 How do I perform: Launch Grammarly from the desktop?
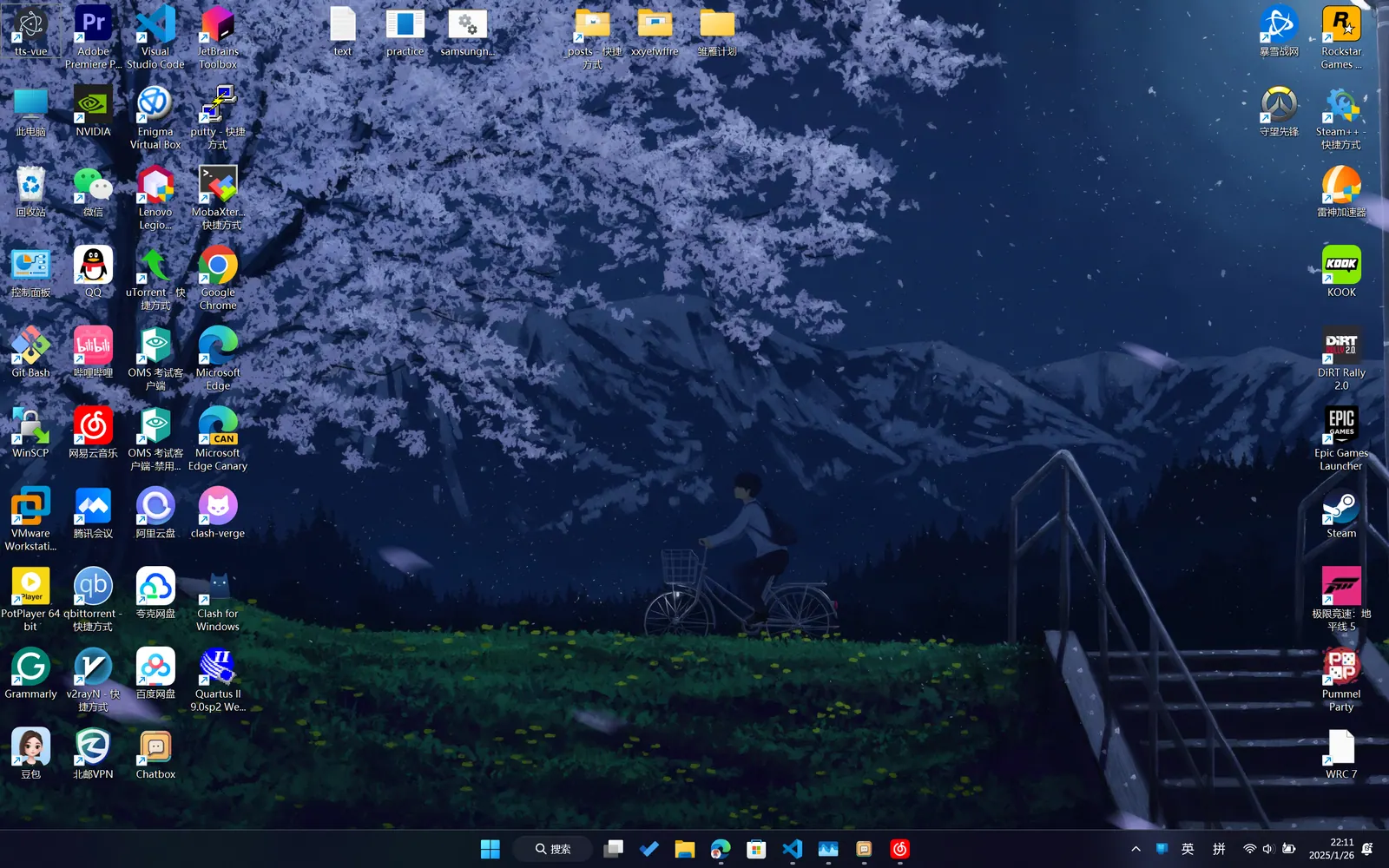coord(30,667)
